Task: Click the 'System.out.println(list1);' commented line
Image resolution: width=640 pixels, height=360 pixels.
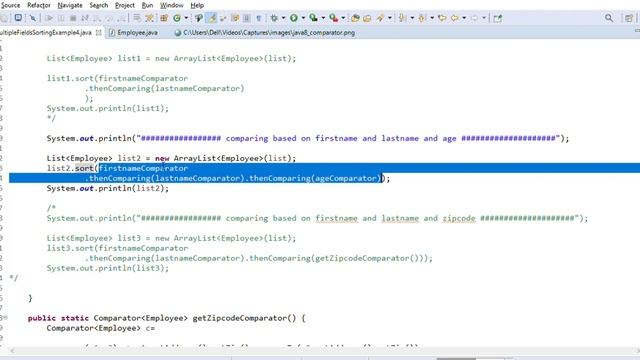Action: pos(107,108)
